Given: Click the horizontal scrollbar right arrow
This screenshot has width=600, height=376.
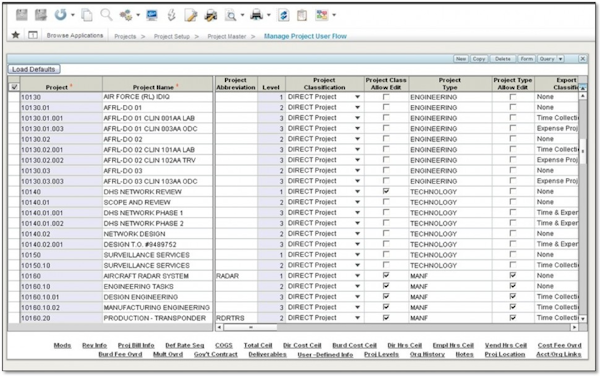Looking at the screenshot, I should (574, 327).
